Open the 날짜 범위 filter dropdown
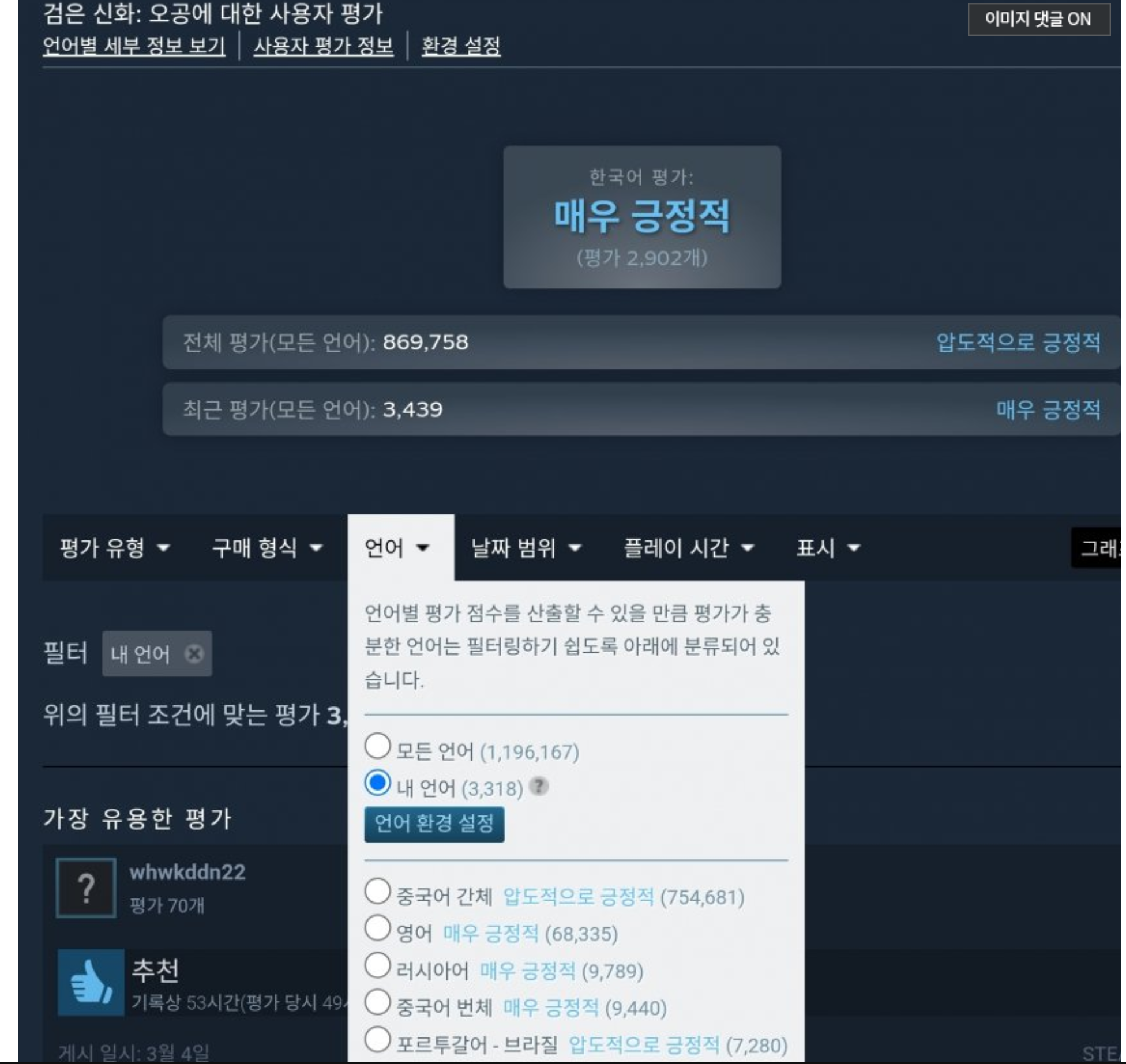The width and height of the screenshot is (1126, 1064). tap(526, 547)
